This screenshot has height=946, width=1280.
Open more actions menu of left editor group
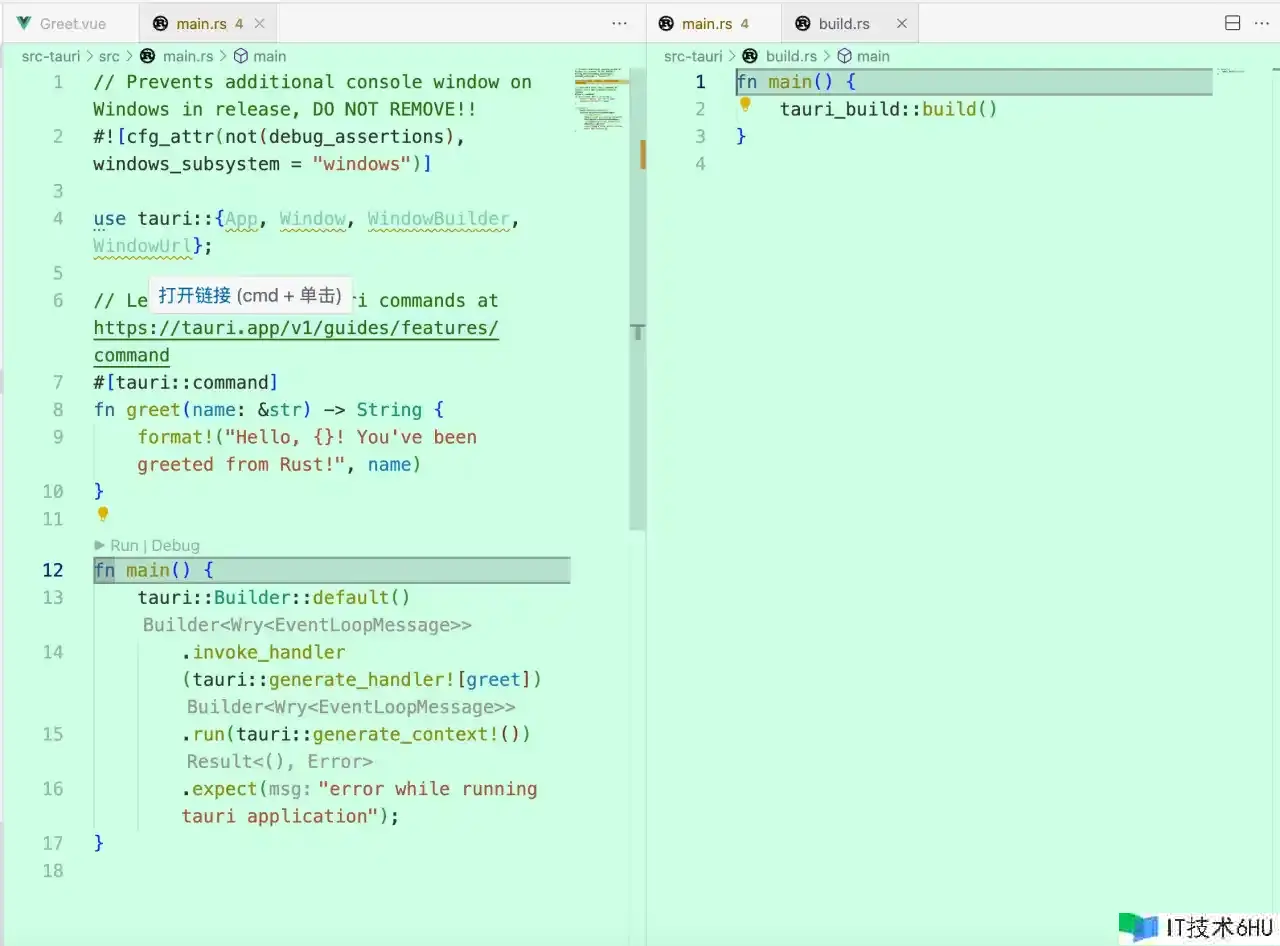(620, 23)
